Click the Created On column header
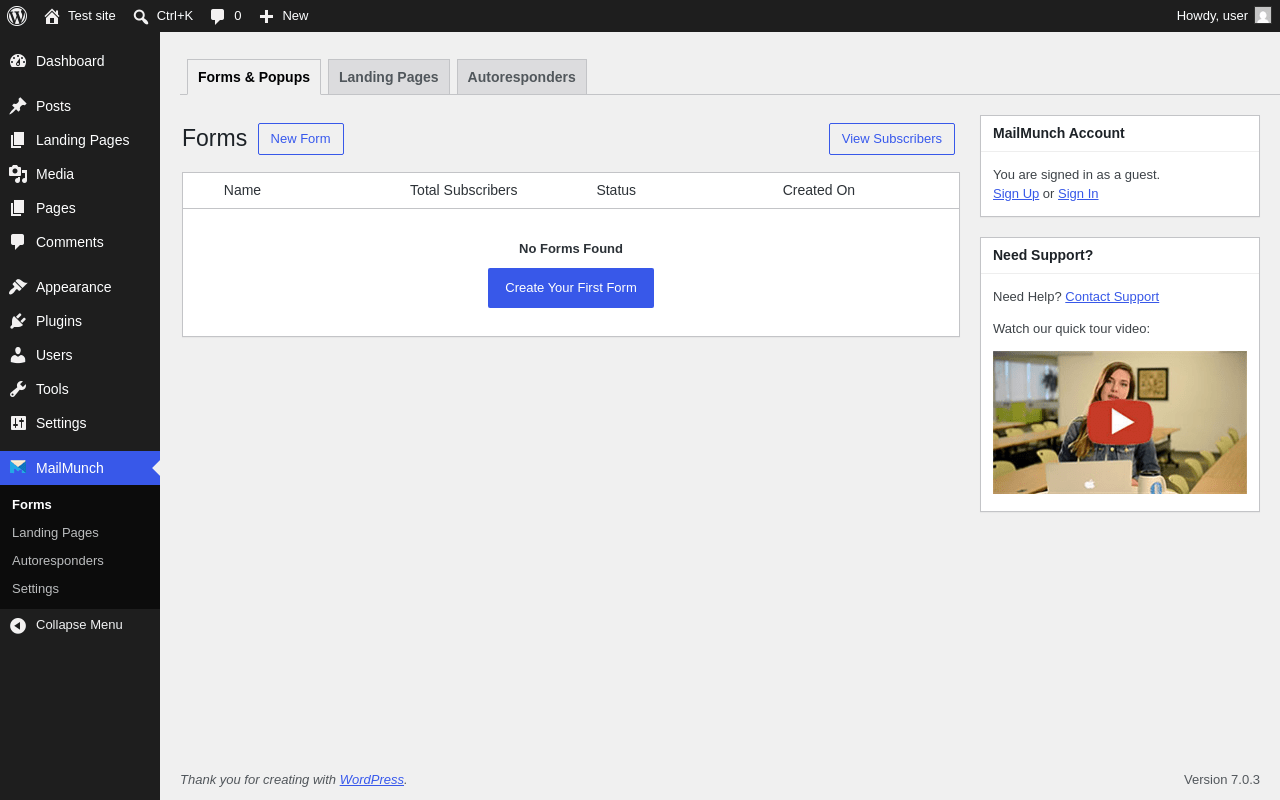1280x800 pixels. [x=819, y=190]
